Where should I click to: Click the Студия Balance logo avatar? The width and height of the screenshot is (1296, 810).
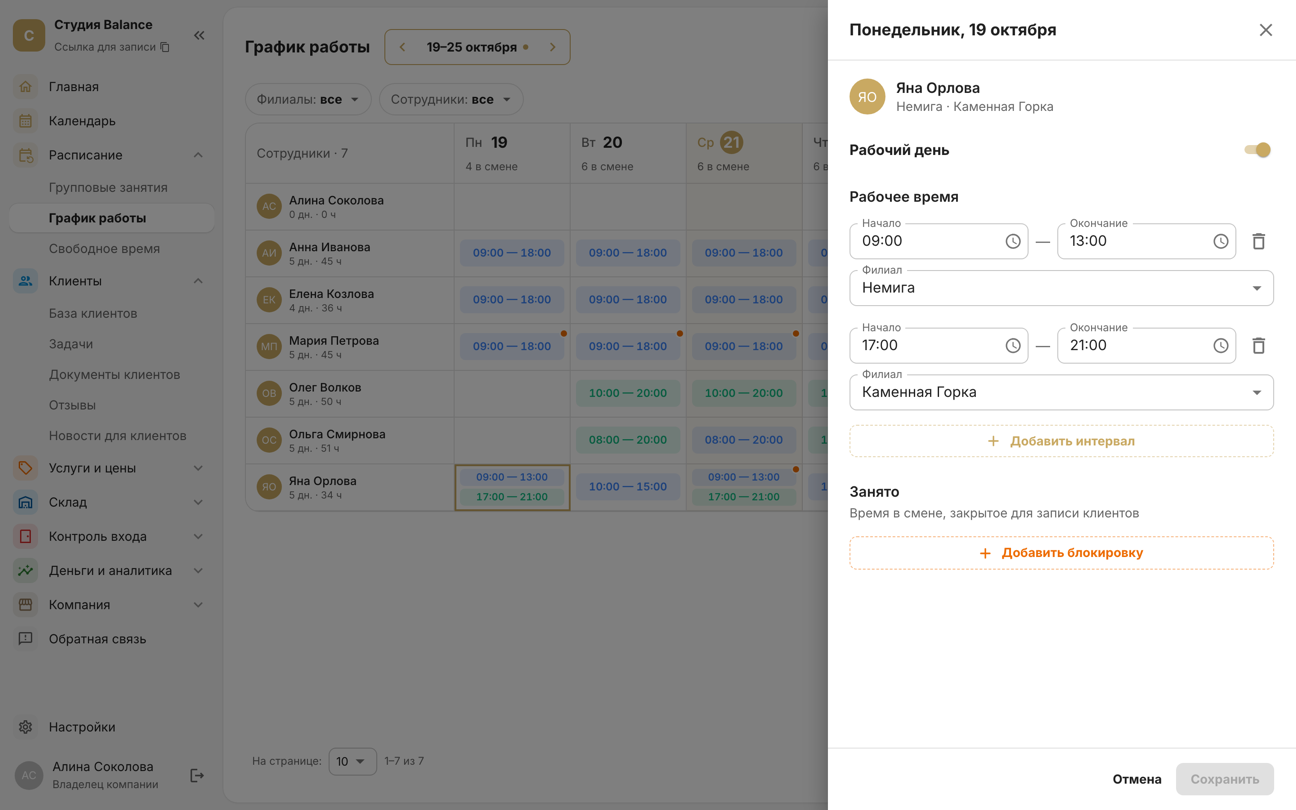click(x=29, y=35)
